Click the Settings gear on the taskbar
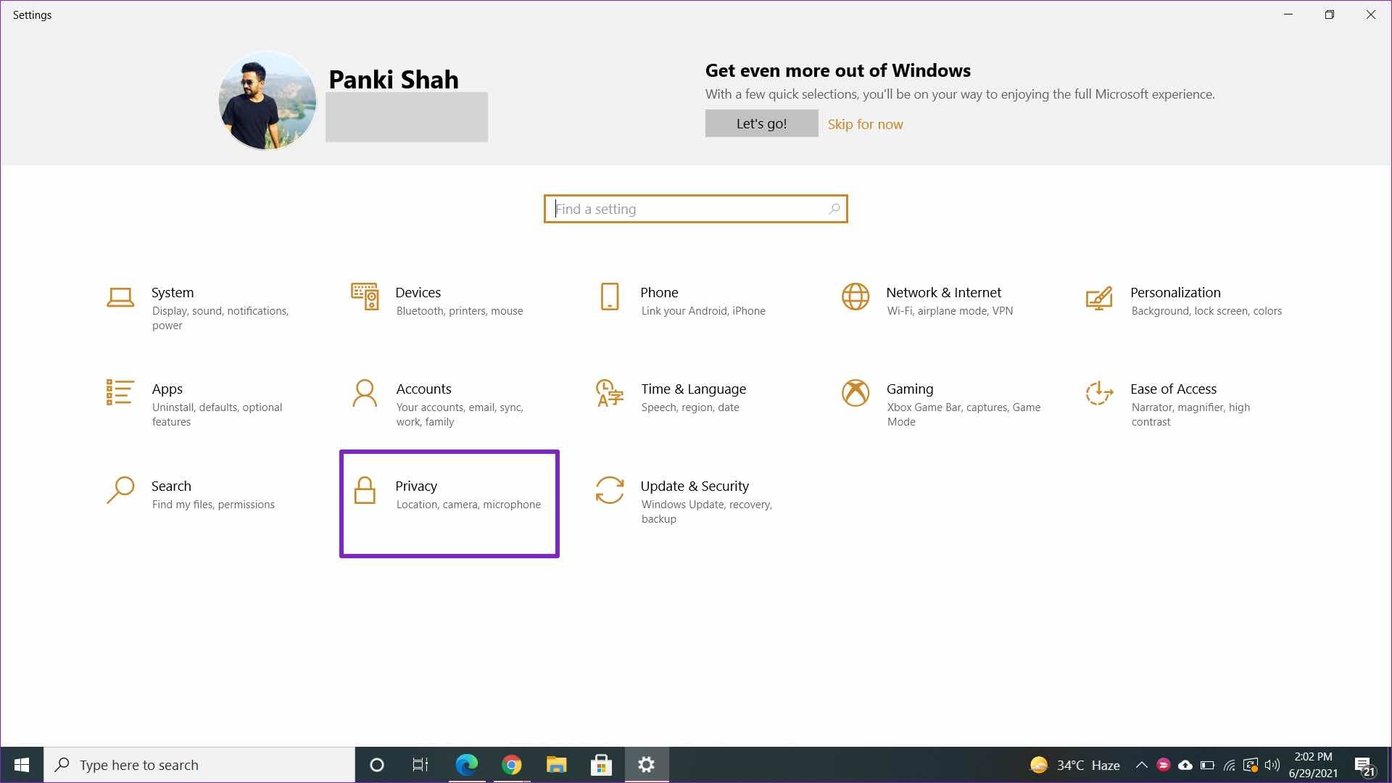The image size is (1392, 783). pos(646,765)
